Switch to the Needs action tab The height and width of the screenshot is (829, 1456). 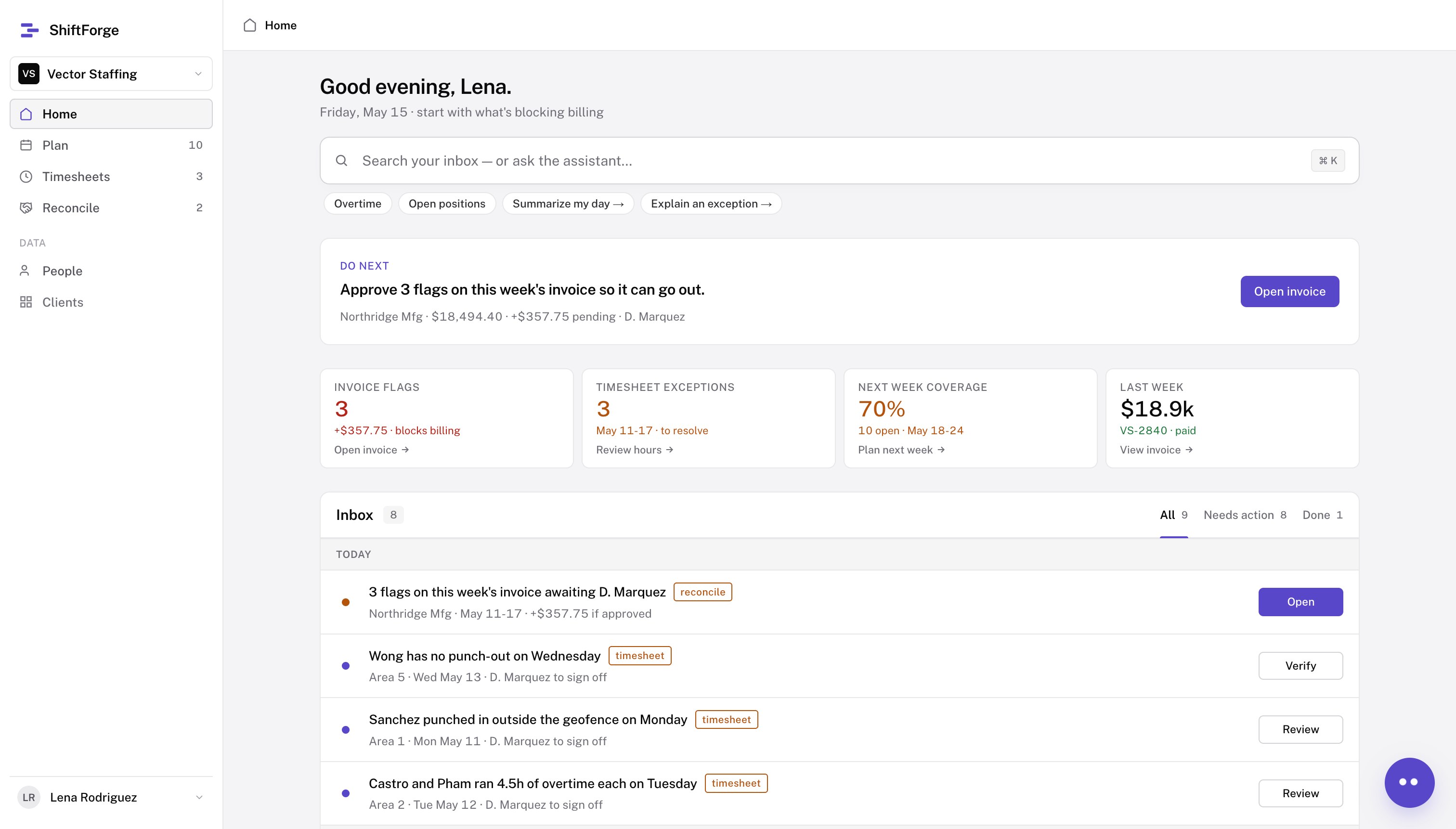click(1245, 515)
